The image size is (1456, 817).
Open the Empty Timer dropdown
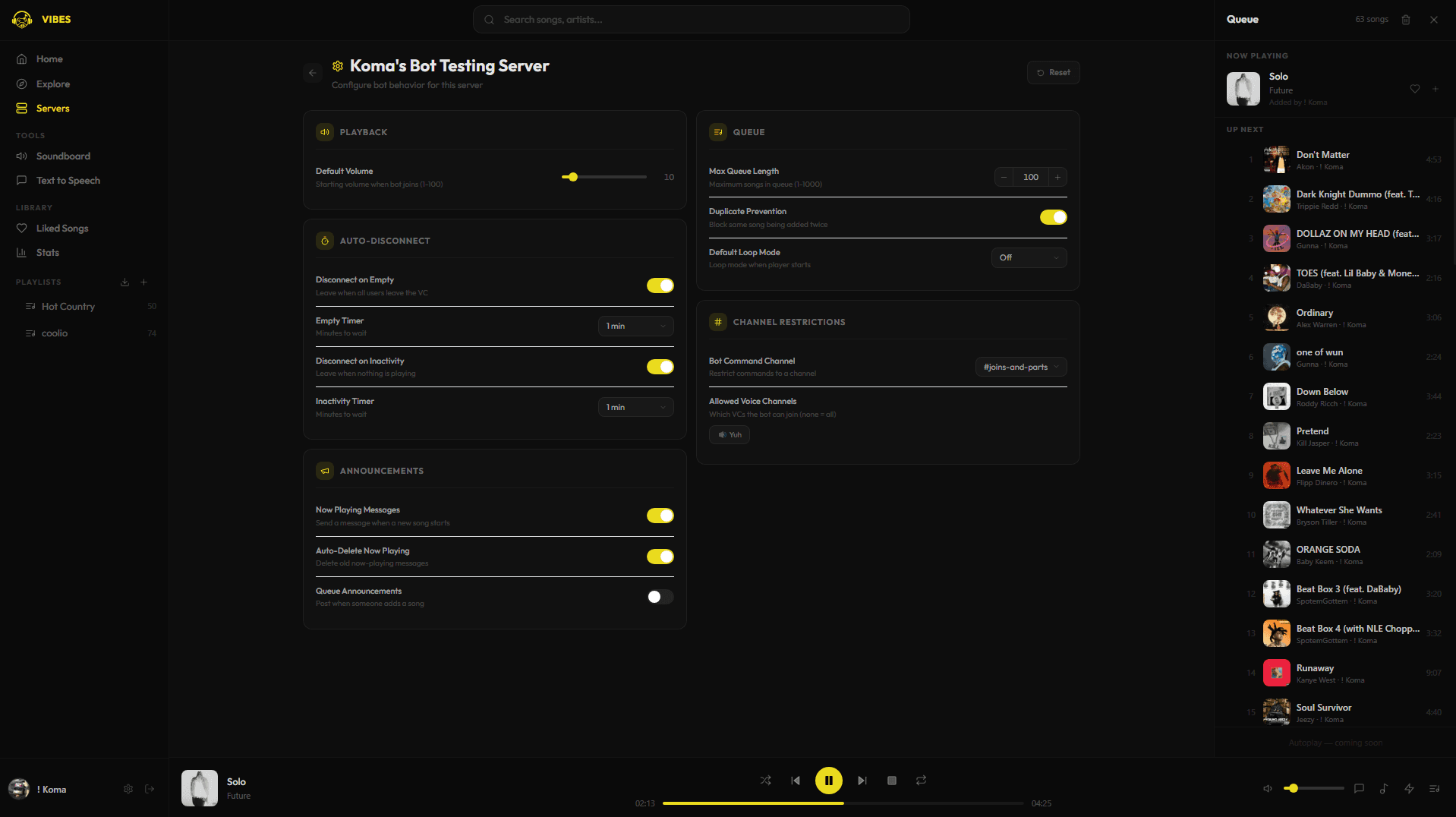tap(635, 326)
